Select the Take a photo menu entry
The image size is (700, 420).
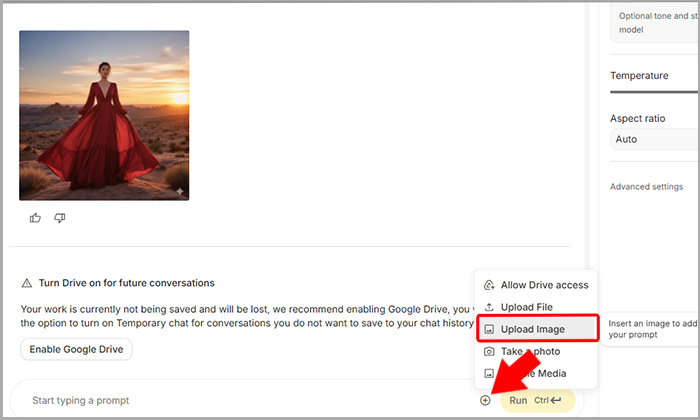coord(530,351)
